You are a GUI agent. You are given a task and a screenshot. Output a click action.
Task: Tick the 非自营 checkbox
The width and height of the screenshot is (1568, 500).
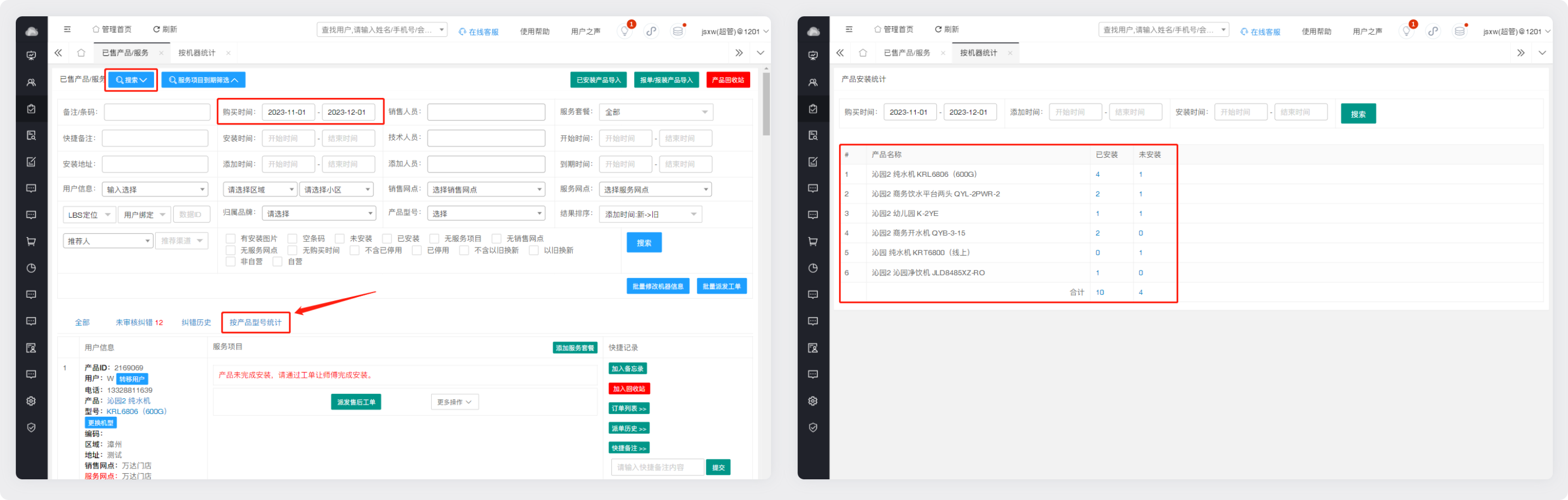click(x=231, y=262)
